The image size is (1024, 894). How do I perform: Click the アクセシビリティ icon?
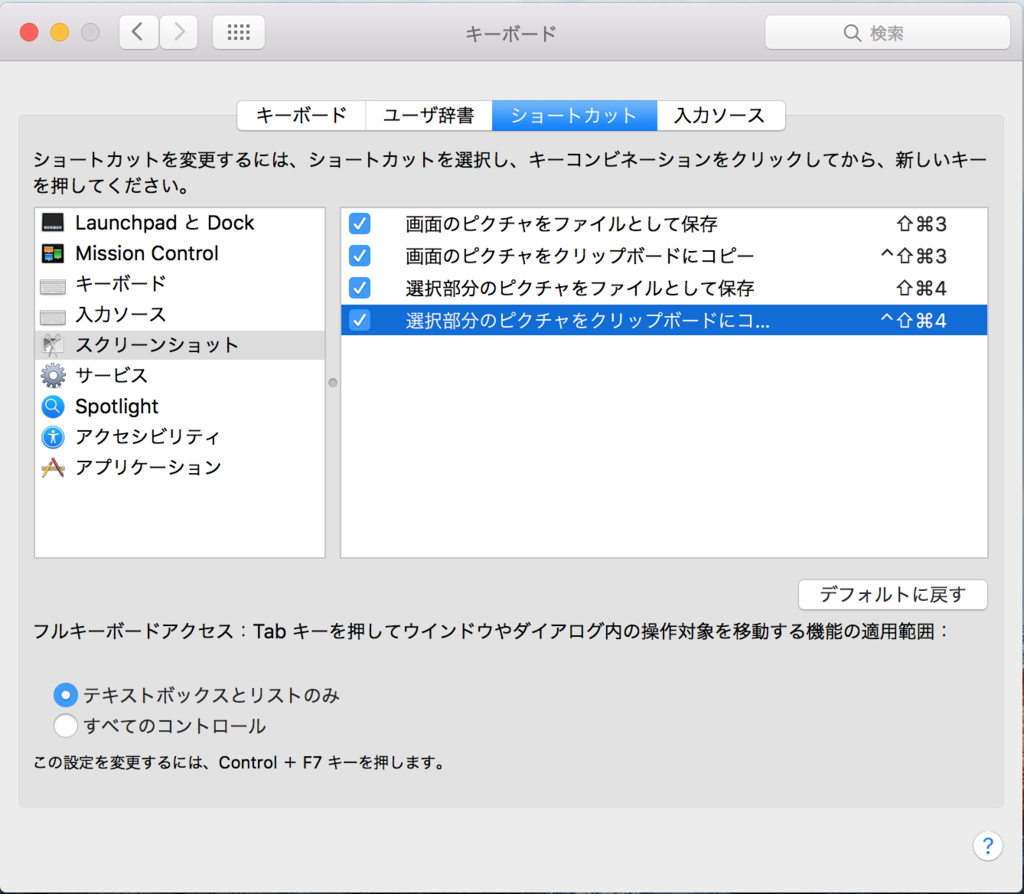point(53,437)
